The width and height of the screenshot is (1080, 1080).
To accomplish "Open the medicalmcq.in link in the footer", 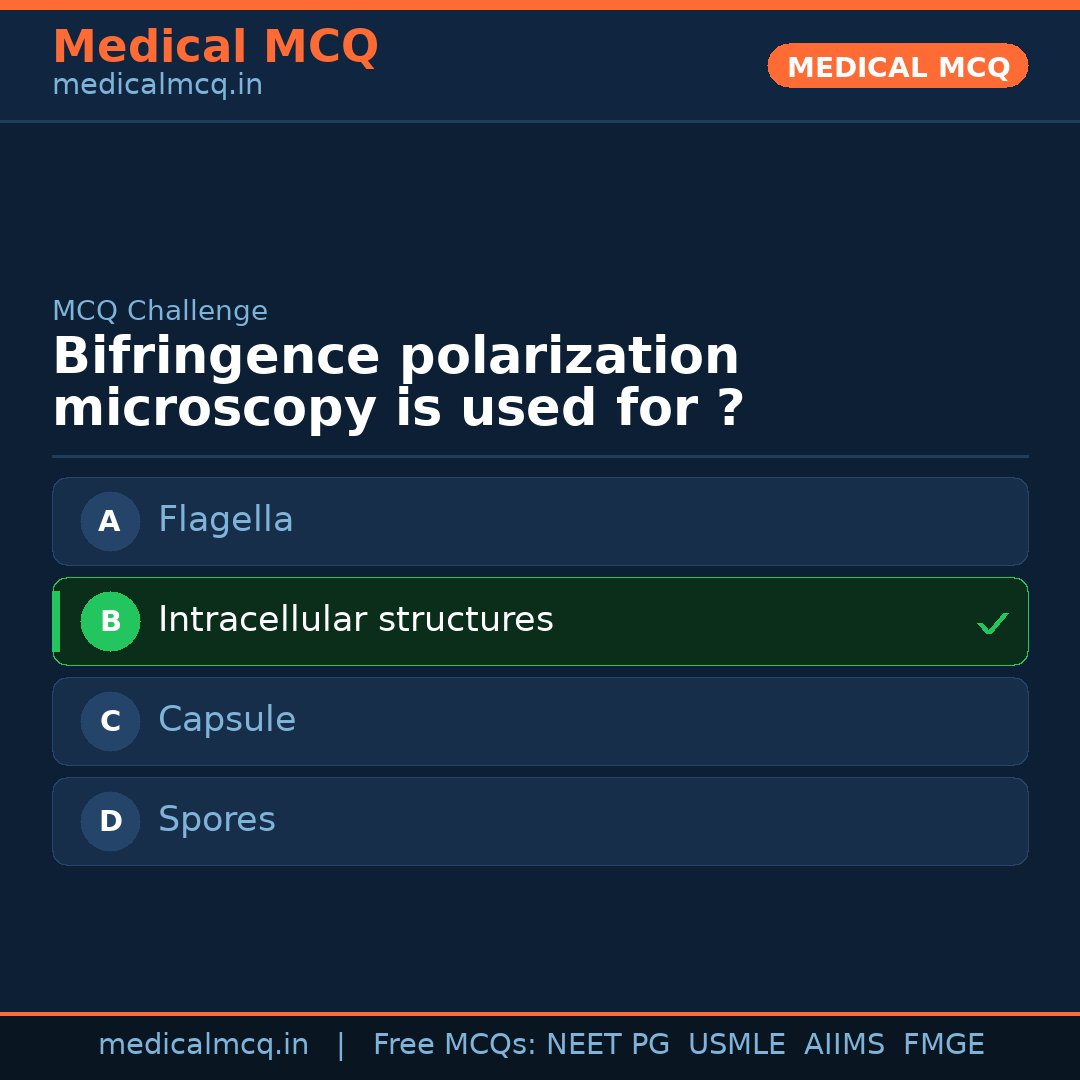I will (203, 1045).
